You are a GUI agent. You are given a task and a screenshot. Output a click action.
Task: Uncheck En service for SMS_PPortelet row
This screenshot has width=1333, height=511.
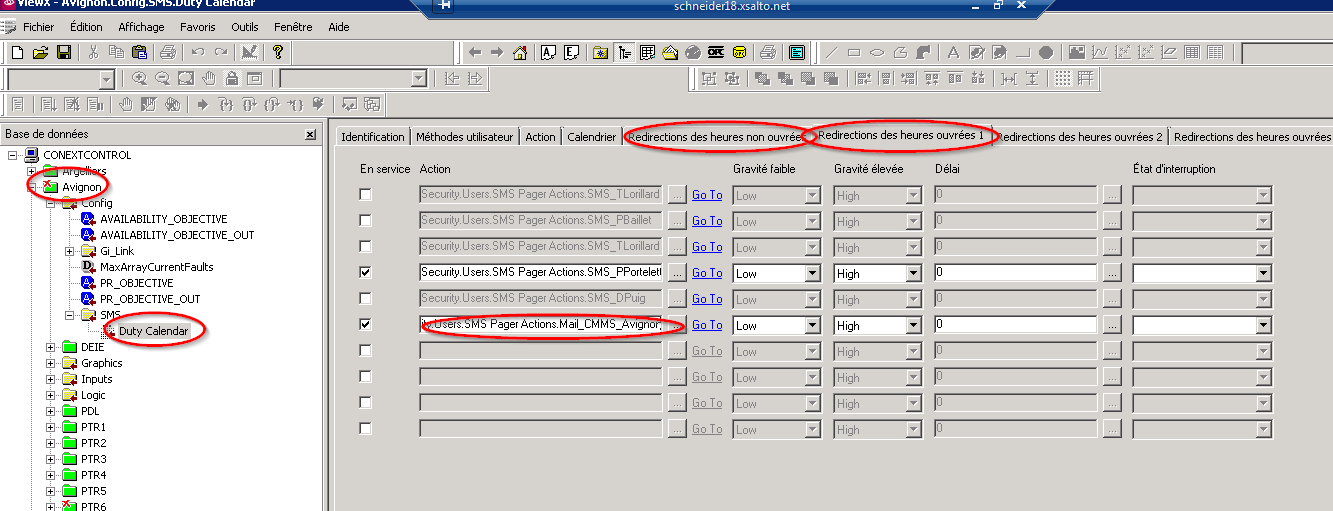365,272
